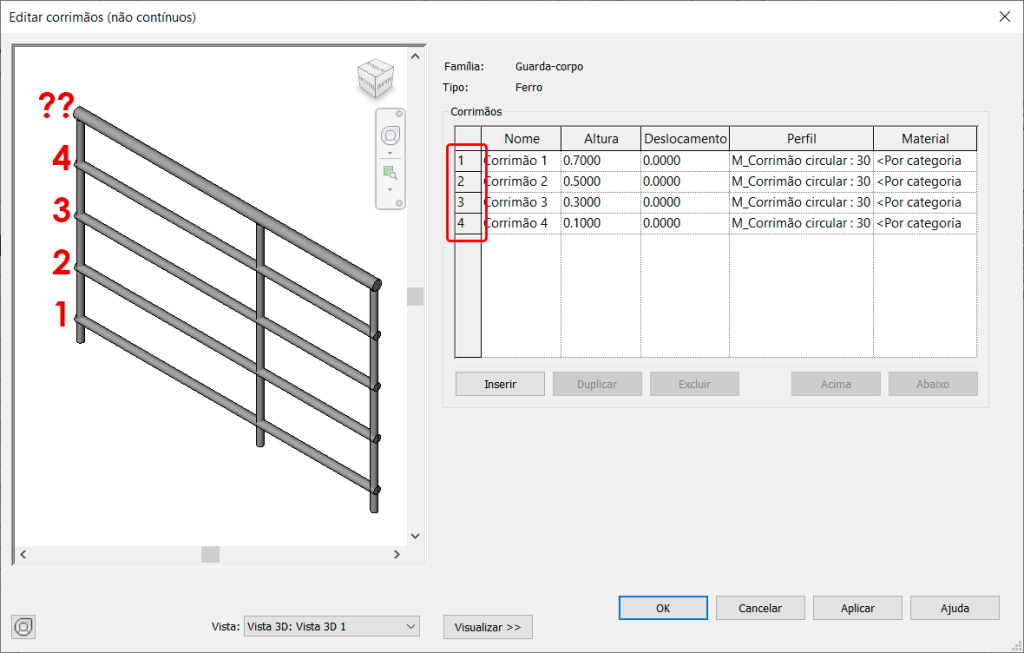This screenshot has height=653, width=1024.
Task: Click the Duplicar button
Action: [x=597, y=384]
